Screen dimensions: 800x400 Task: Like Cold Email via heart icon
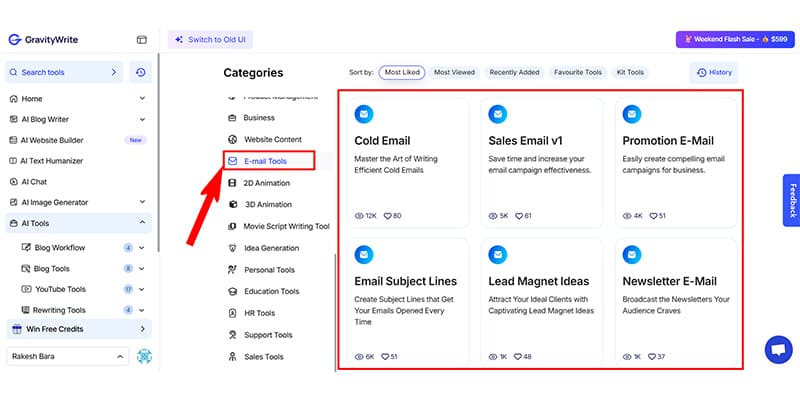(x=387, y=216)
